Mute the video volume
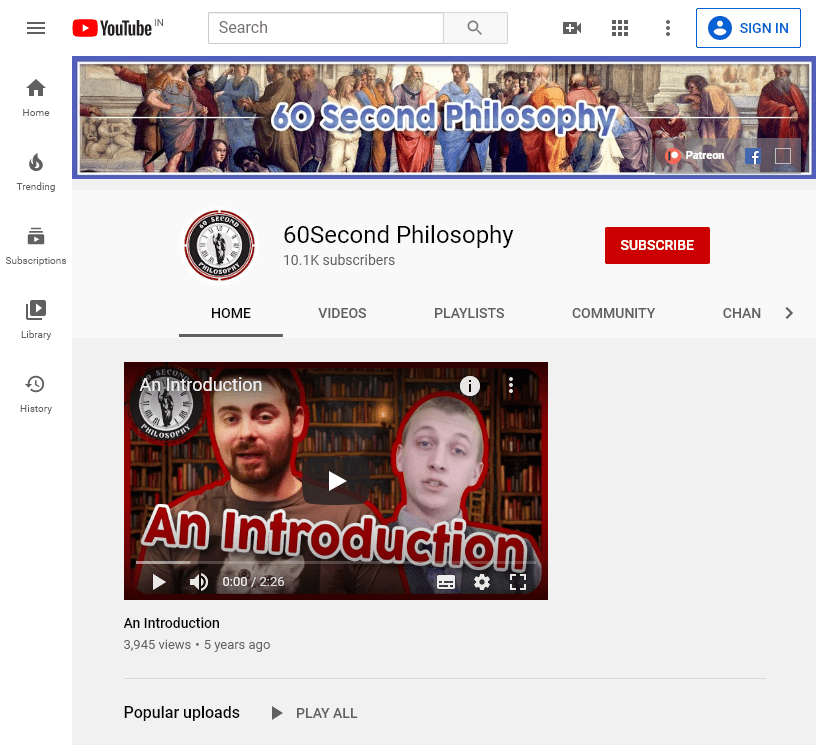 (198, 582)
